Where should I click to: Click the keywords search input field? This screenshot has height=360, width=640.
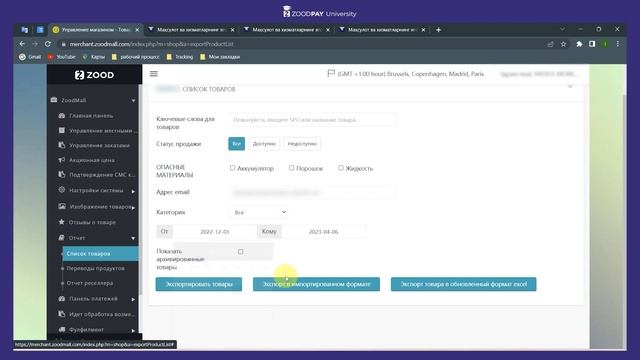pyautogui.click(x=312, y=120)
